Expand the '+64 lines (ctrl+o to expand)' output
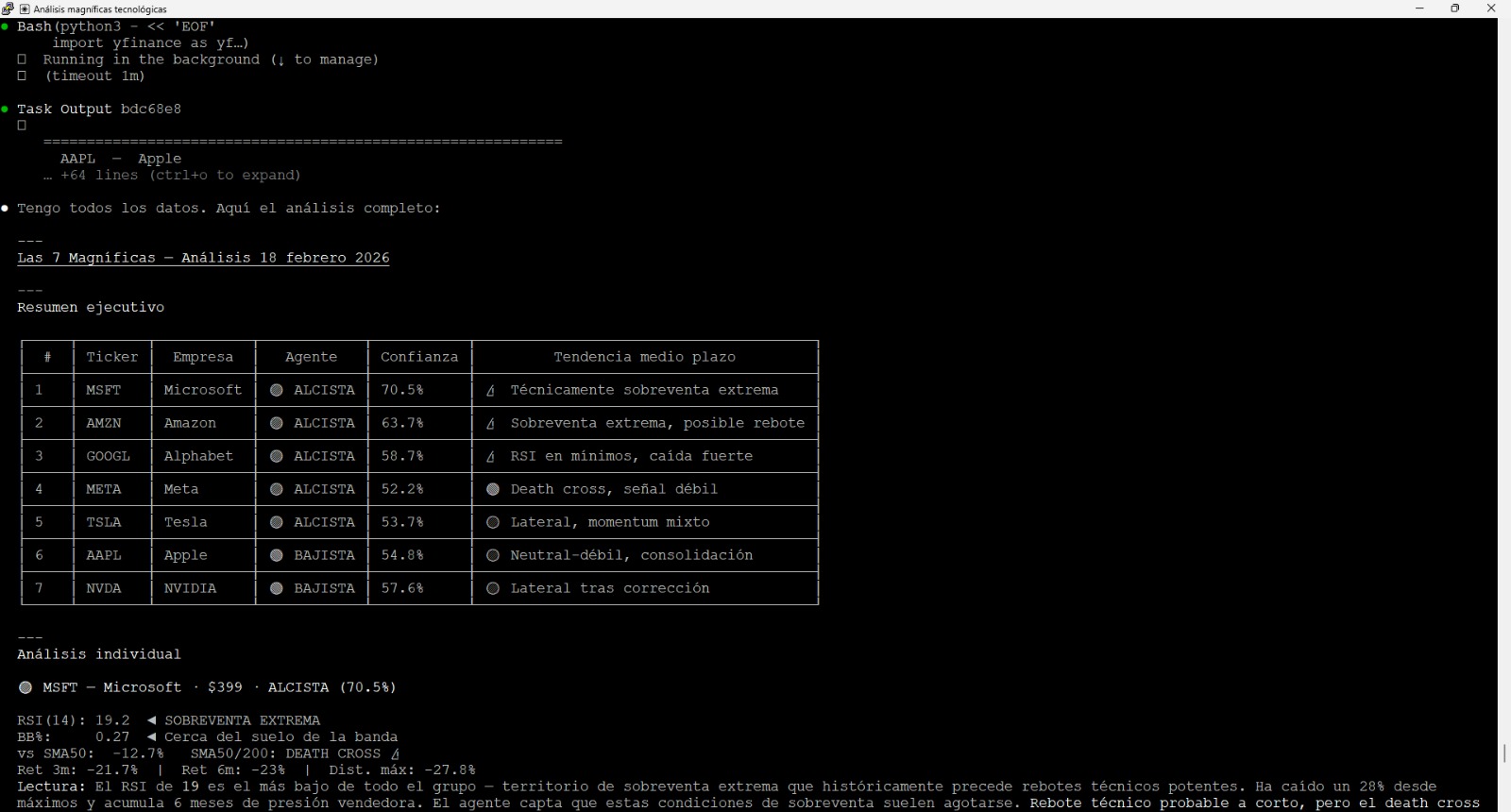The width and height of the screenshot is (1511, 812). click(x=172, y=176)
